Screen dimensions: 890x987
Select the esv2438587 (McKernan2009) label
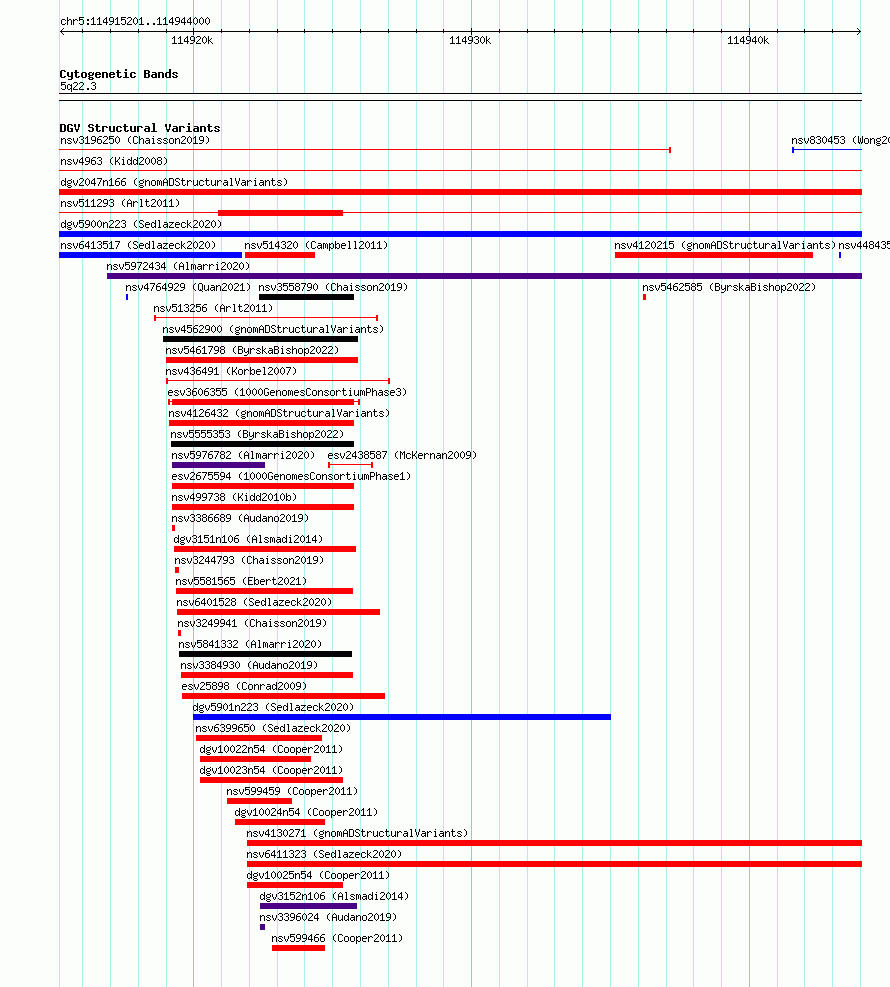tap(402, 456)
